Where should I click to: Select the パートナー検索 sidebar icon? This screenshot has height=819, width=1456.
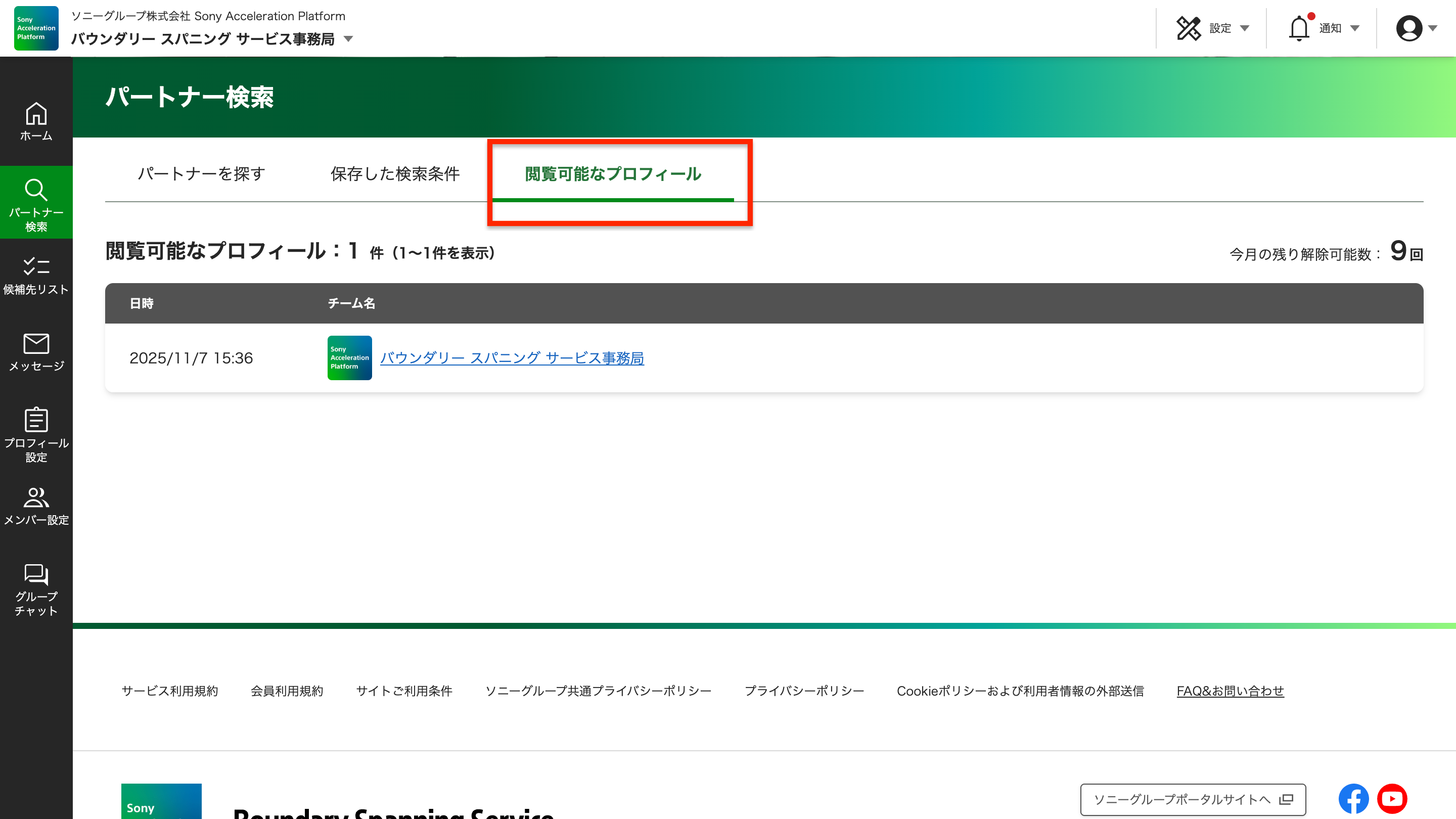pos(35,202)
